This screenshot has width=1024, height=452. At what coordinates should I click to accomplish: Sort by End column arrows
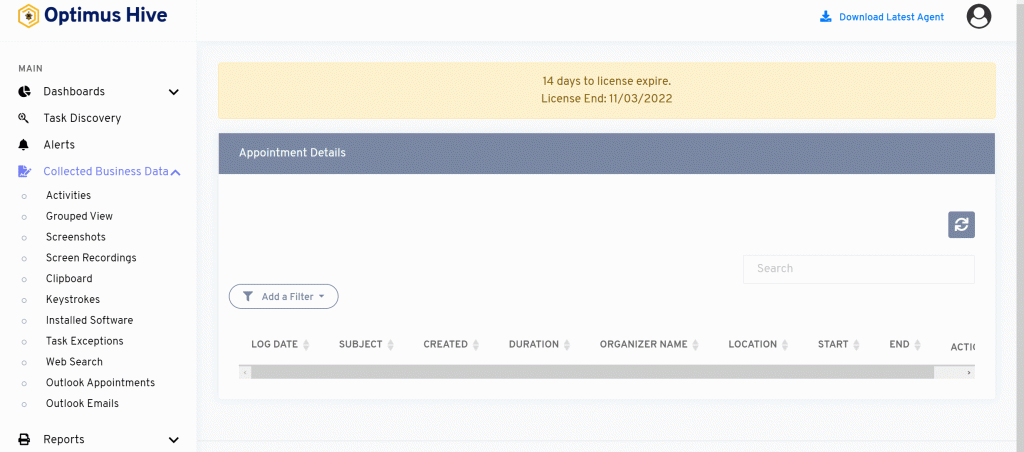918,345
